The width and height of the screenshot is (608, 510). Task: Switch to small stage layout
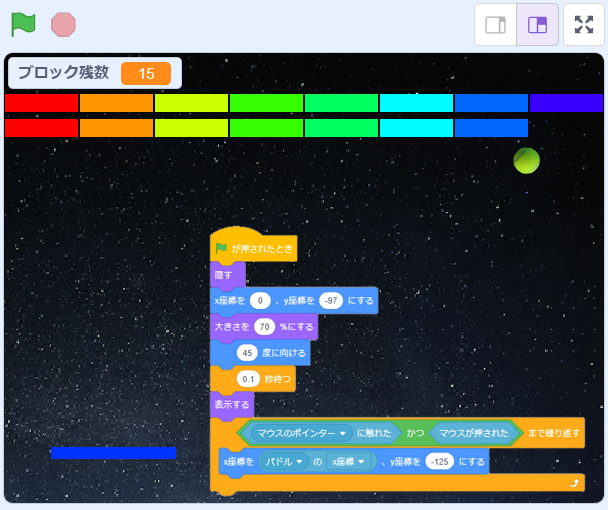tap(496, 25)
